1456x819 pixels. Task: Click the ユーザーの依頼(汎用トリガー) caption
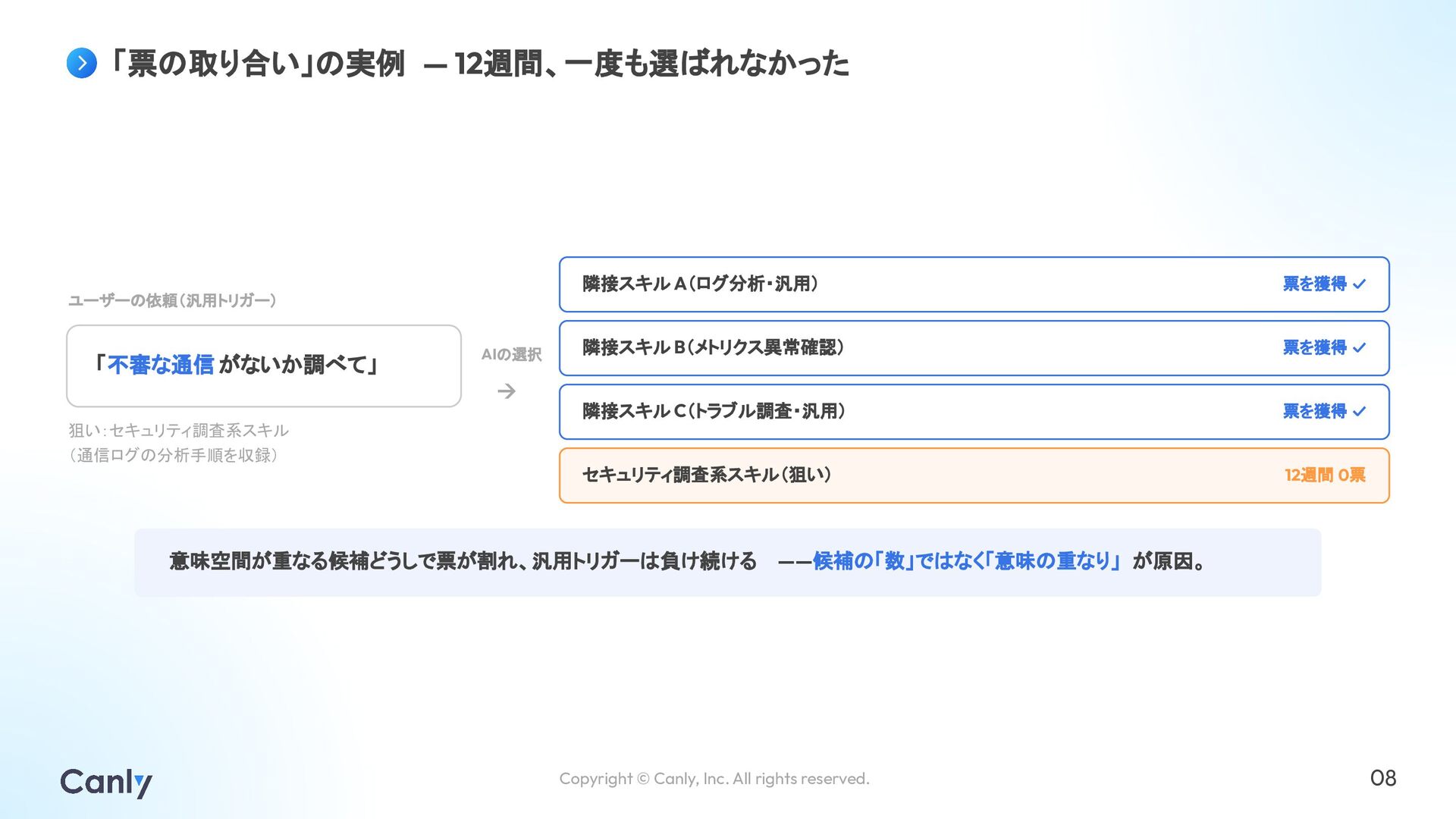tap(172, 301)
